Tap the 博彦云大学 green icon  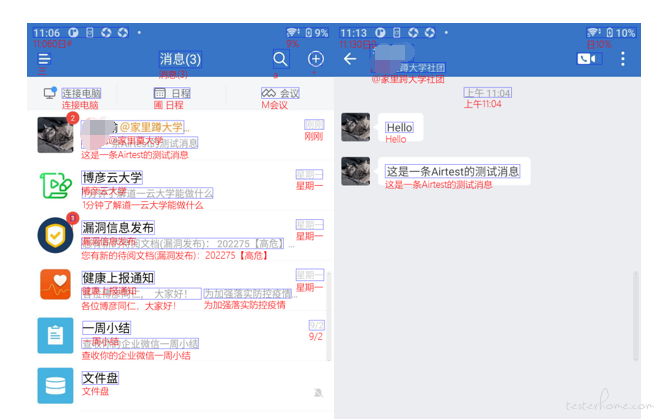click(55, 185)
